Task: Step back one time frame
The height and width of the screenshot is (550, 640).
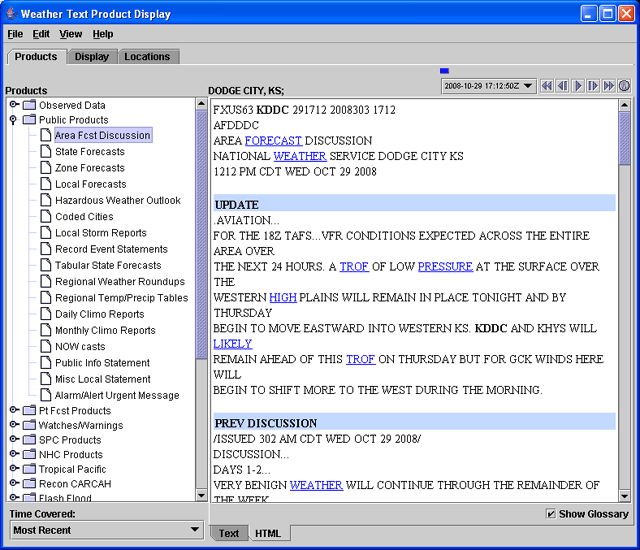Action: pyautogui.click(x=562, y=86)
